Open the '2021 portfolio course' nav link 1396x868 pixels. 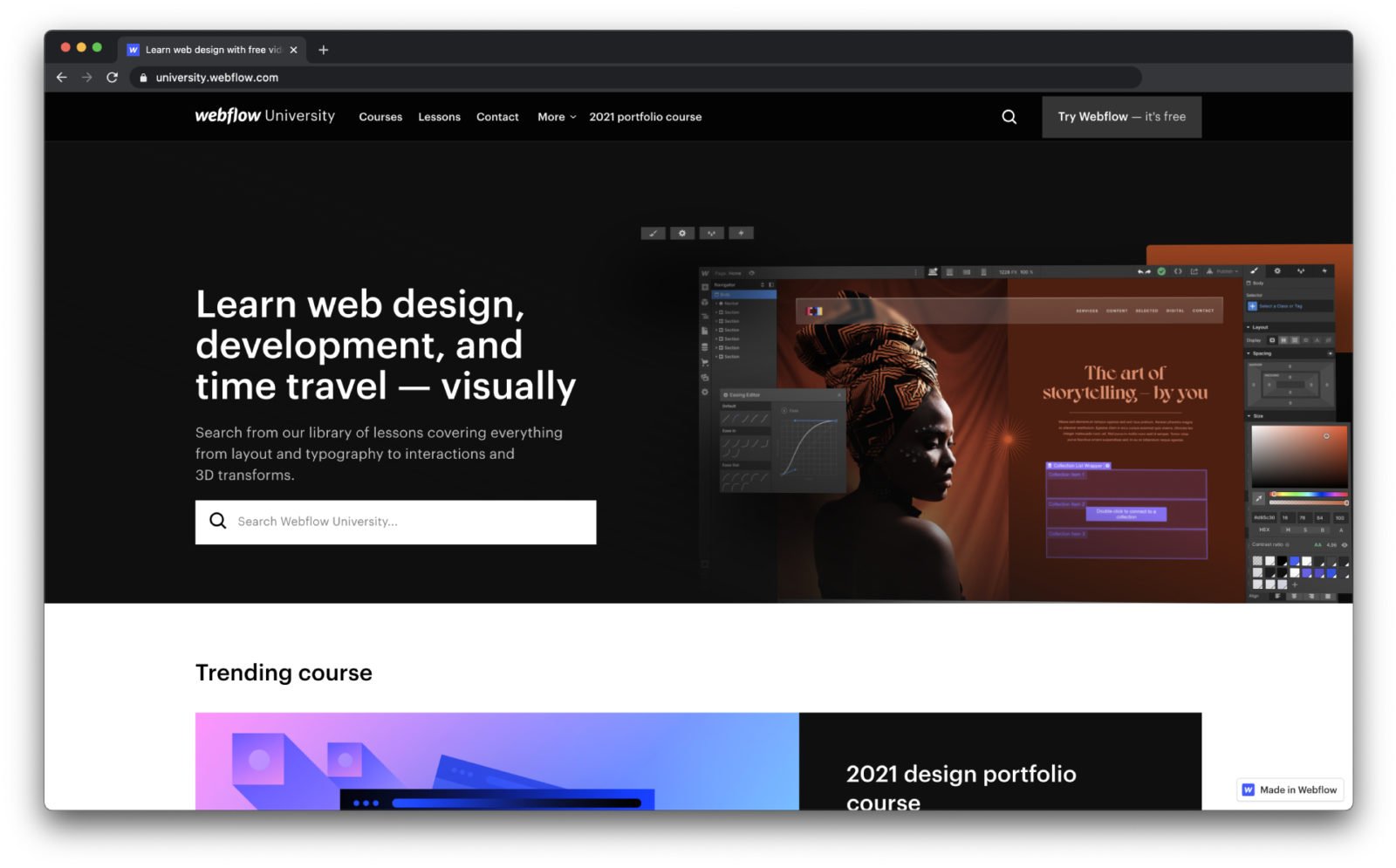[646, 117]
